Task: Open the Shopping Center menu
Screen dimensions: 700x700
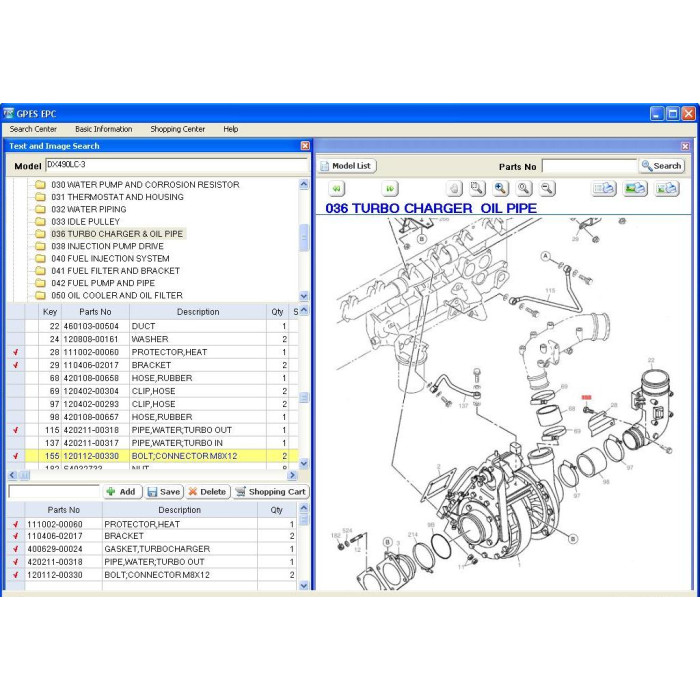Action: click(178, 129)
